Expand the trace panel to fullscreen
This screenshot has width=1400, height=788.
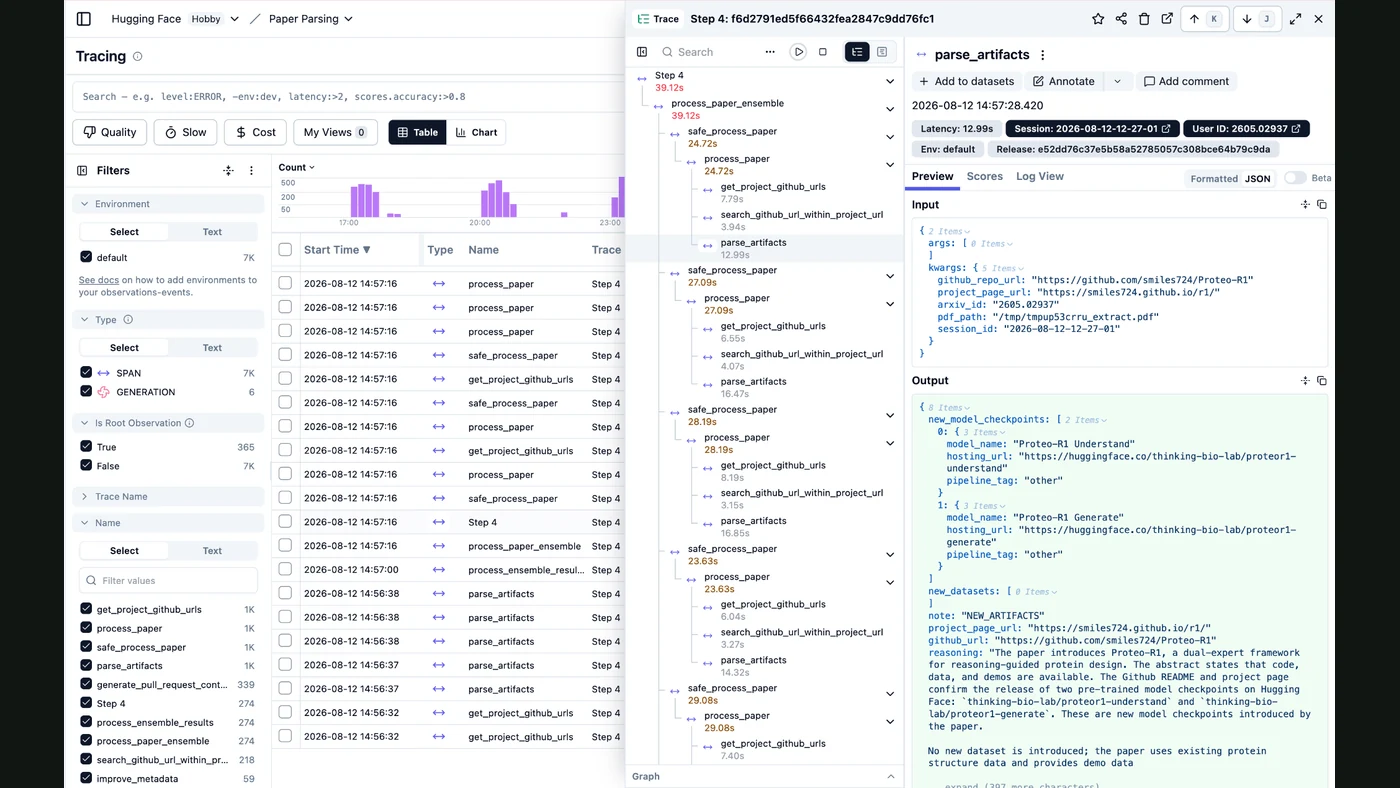point(1296,19)
